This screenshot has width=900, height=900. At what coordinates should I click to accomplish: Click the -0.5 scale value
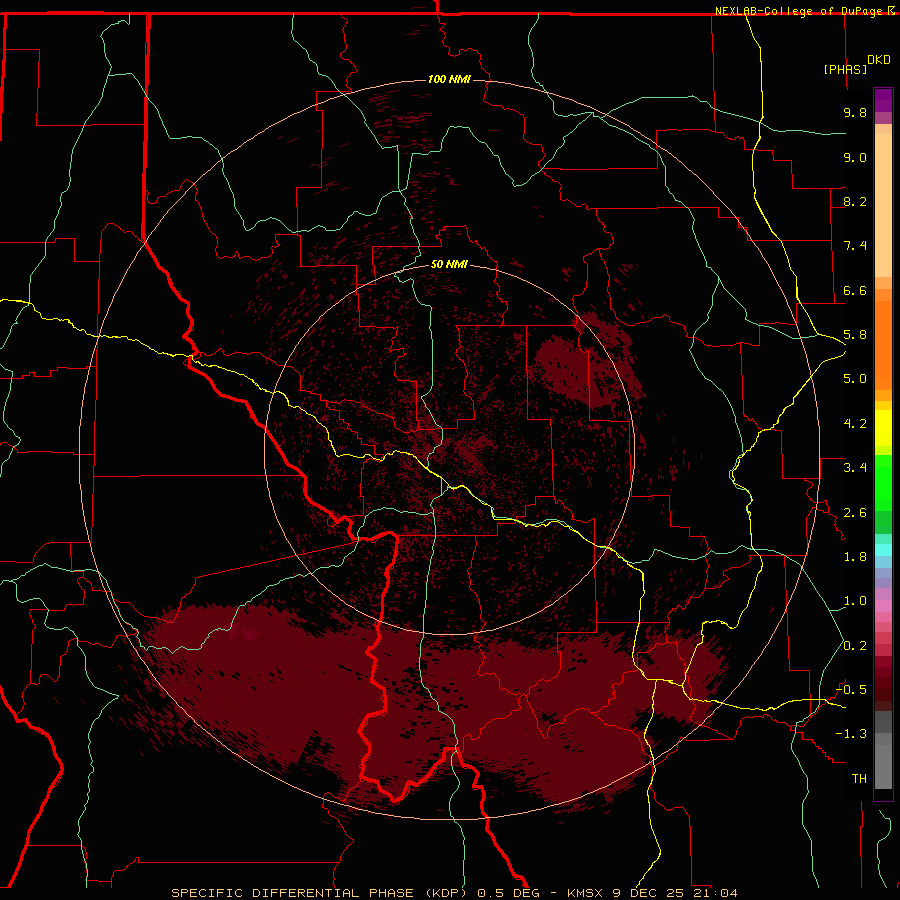[x=851, y=690]
